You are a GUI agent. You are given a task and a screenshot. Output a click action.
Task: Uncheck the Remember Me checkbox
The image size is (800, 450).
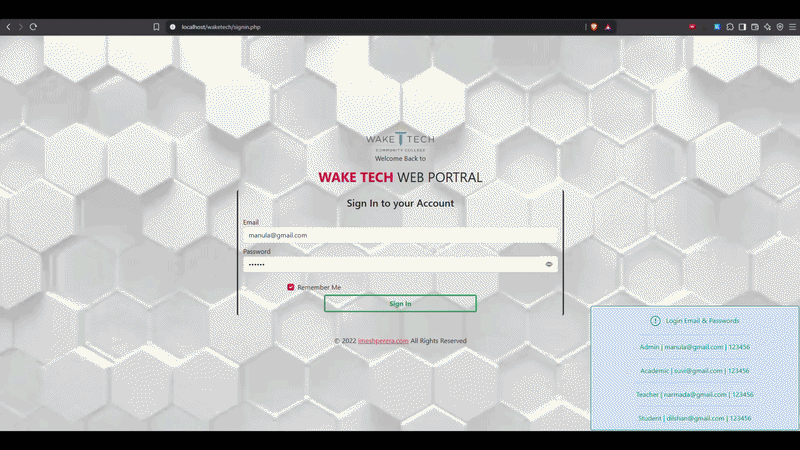[291, 287]
